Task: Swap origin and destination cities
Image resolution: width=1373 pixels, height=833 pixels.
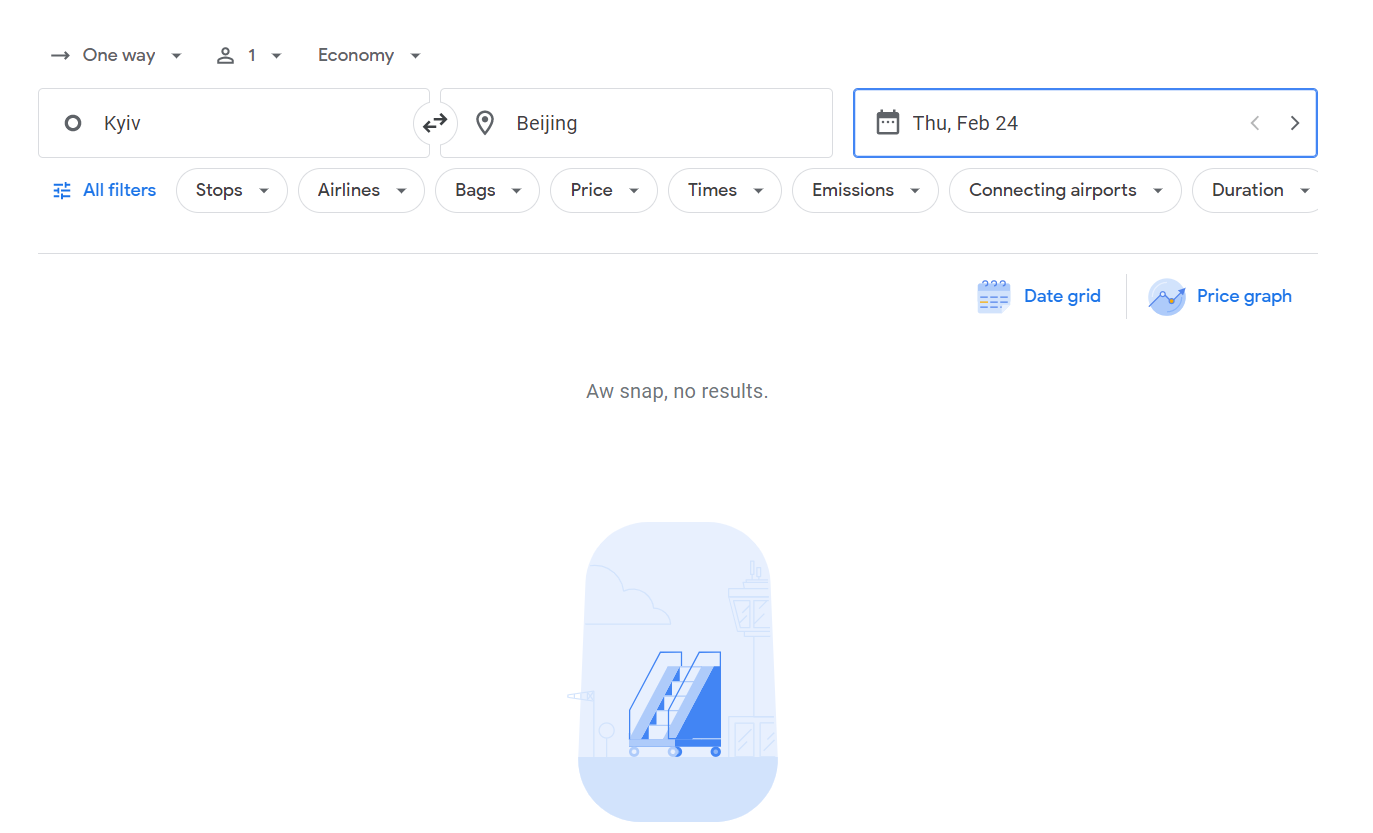Action: (x=435, y=123)
